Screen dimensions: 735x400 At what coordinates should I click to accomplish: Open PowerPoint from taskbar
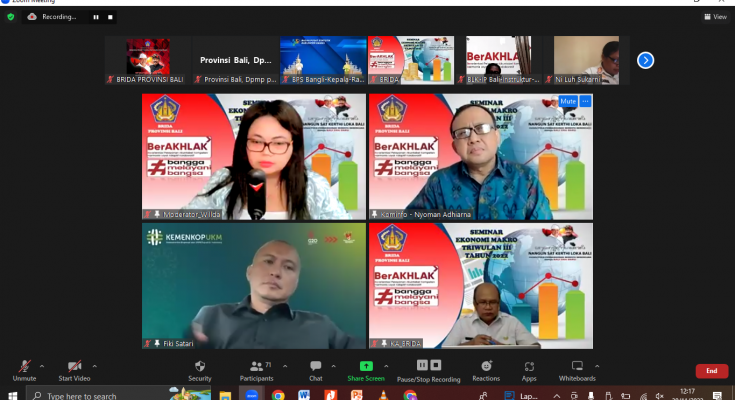tap(357, 396)
